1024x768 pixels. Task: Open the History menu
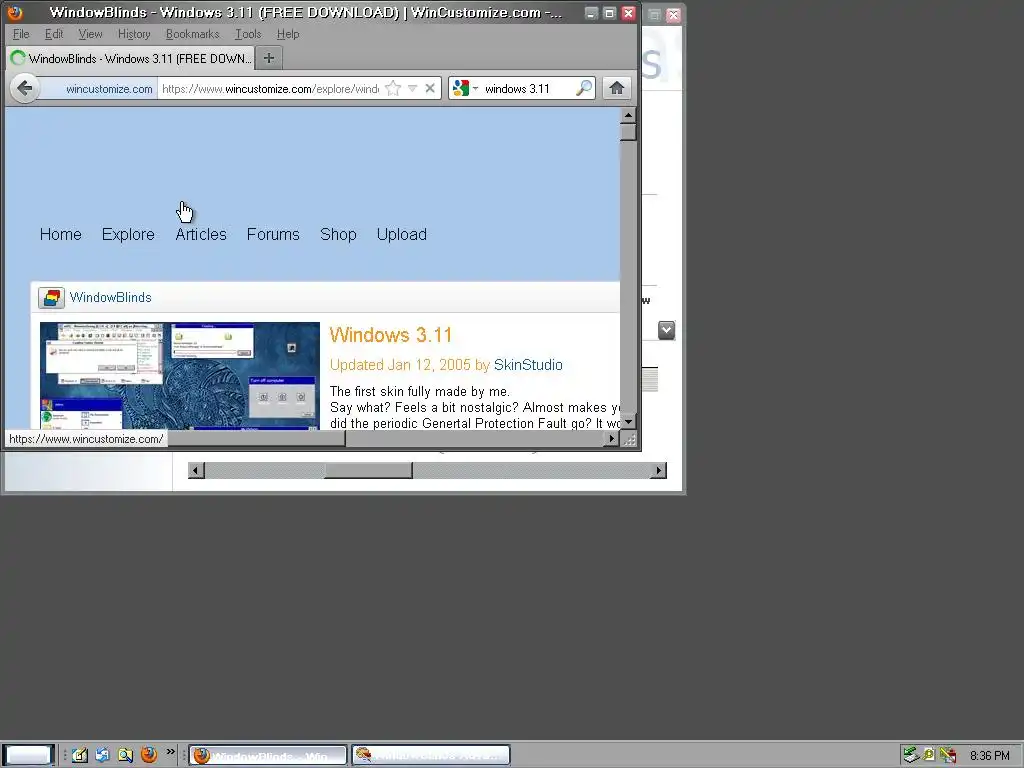point(134,34)
